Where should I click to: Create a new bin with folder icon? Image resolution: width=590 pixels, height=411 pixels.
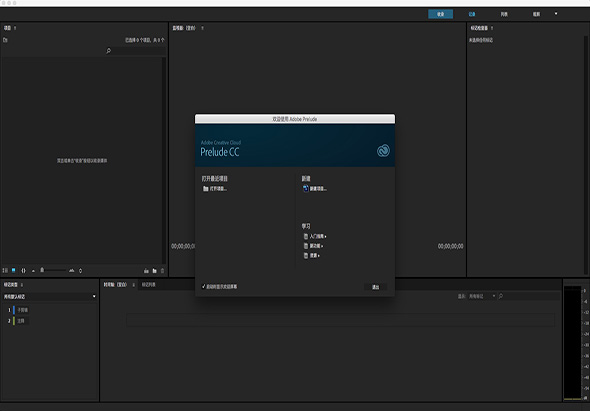tap(155, 271)
